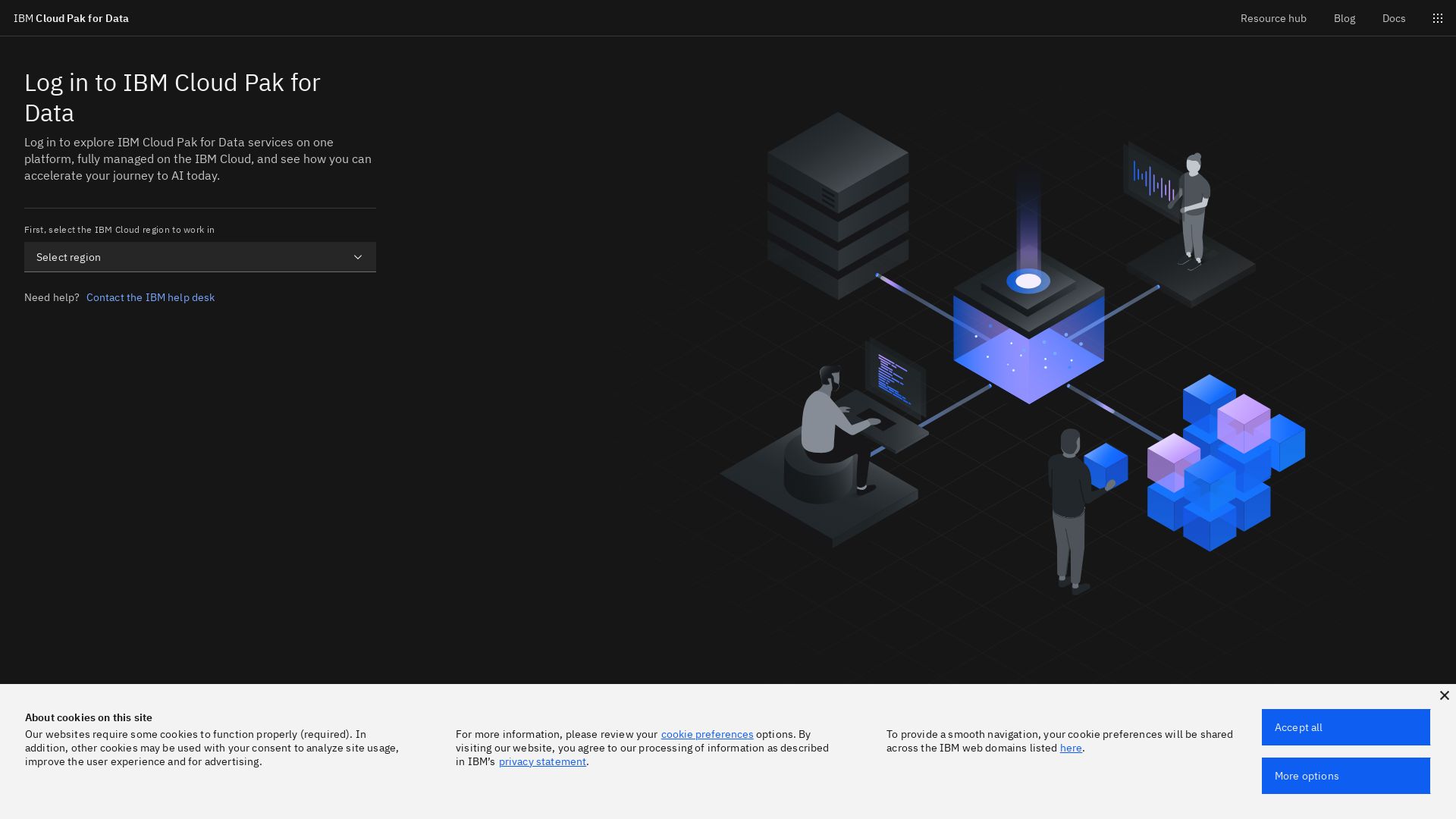Open Docs link in header
This screenshot has height=819, width=1456.
click(x=1394, y=18)
